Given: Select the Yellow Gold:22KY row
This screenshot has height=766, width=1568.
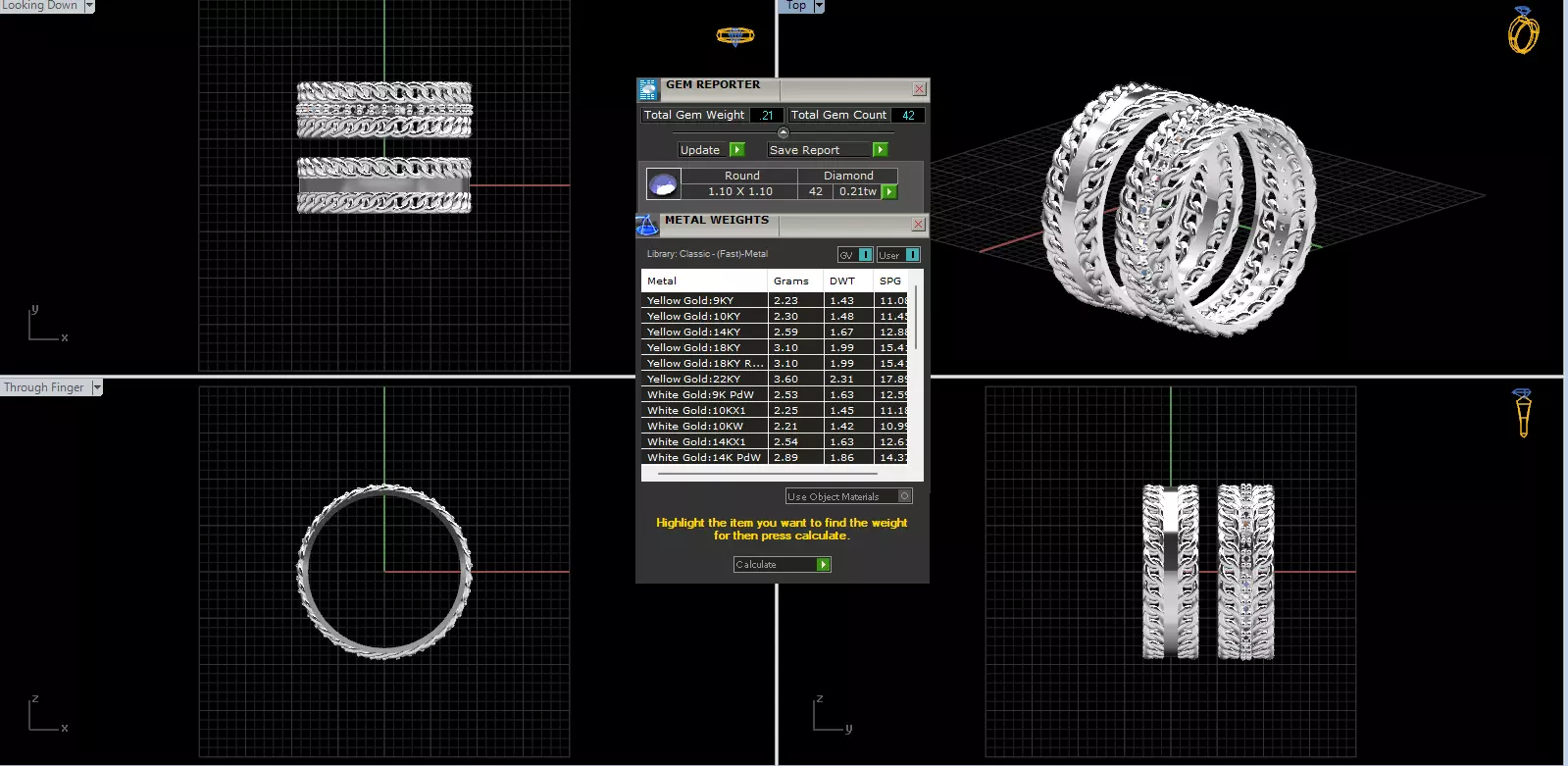Looking at the screenshot, I should click(x=775, y=380).
